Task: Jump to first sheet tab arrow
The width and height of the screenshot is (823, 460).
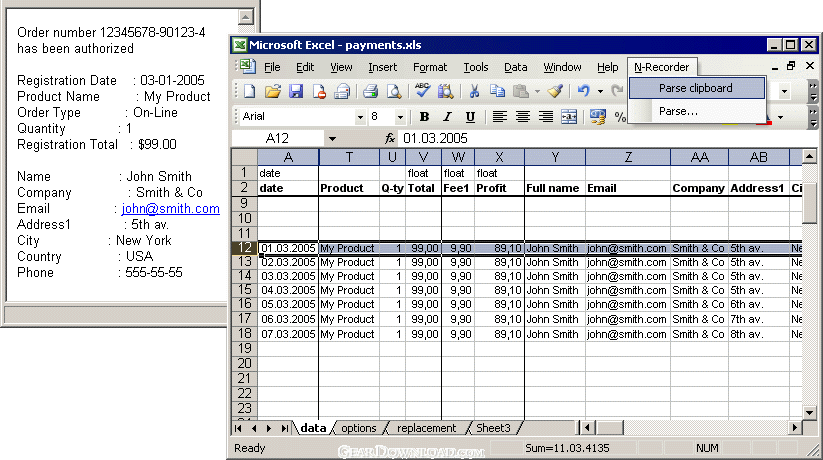Action: 239,428
